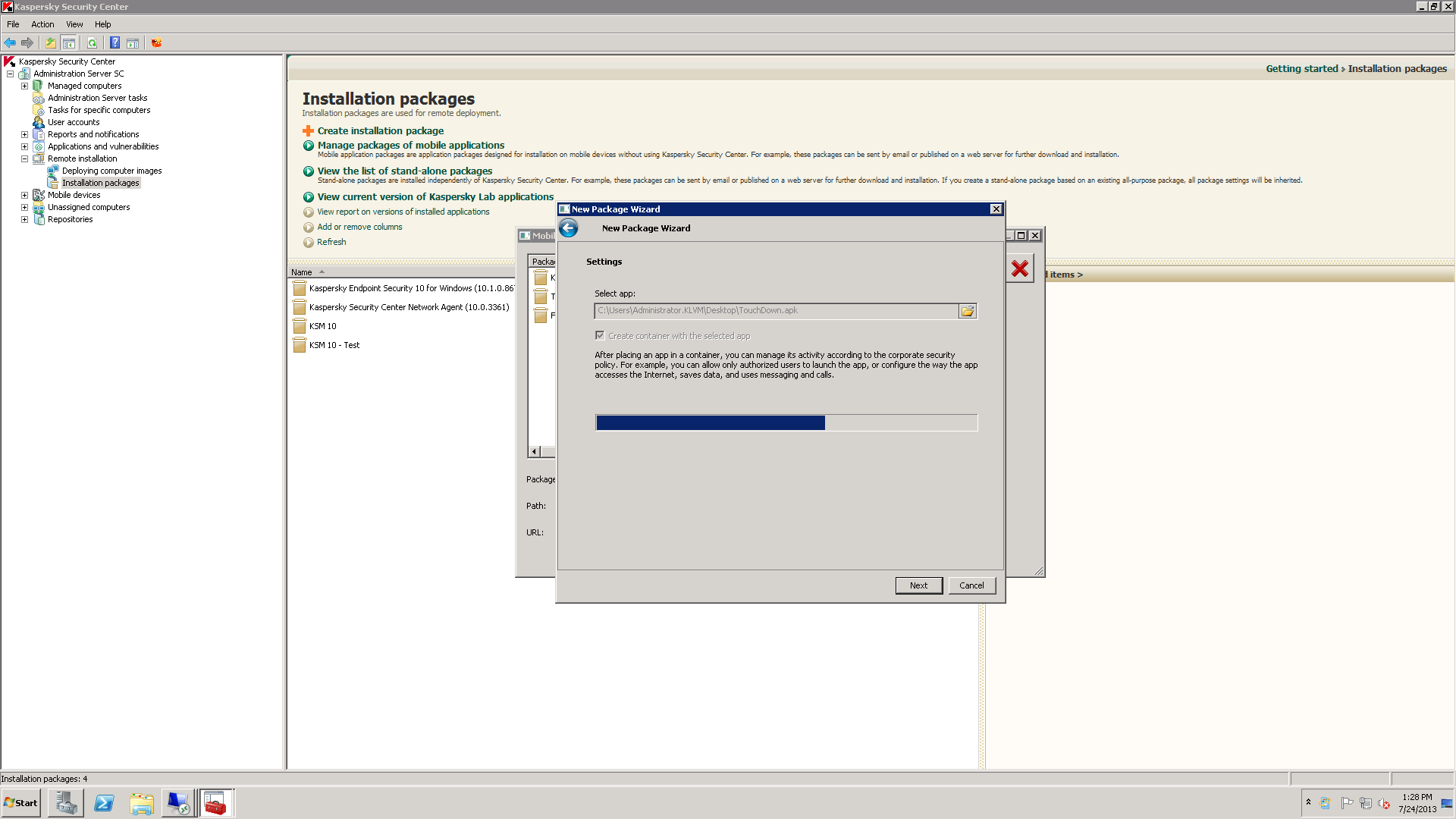Toggle Create container with the selected app
Image resolution: width=1456 pixels, height=819 pixels.
click(x=600, y=335)
